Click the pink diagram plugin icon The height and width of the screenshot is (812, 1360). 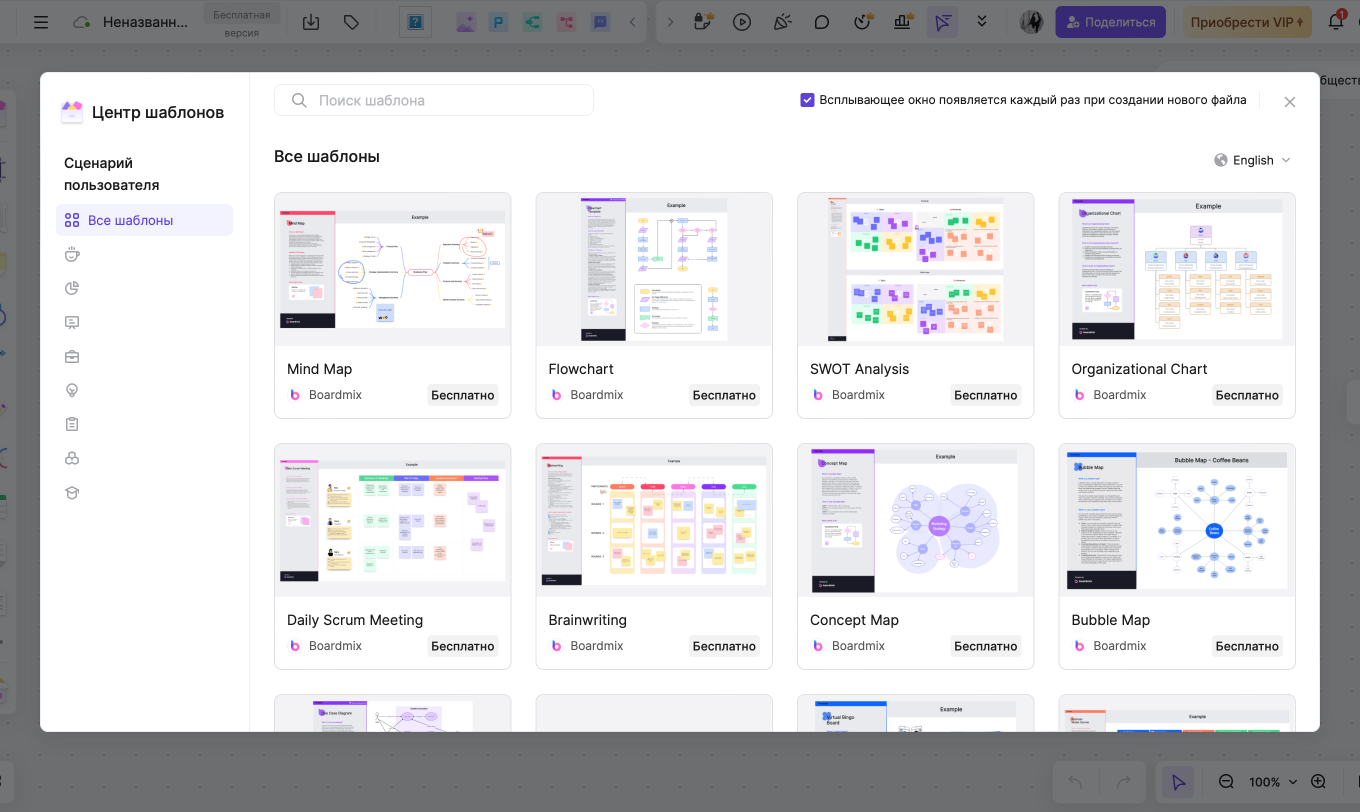[x=566, y=22]
